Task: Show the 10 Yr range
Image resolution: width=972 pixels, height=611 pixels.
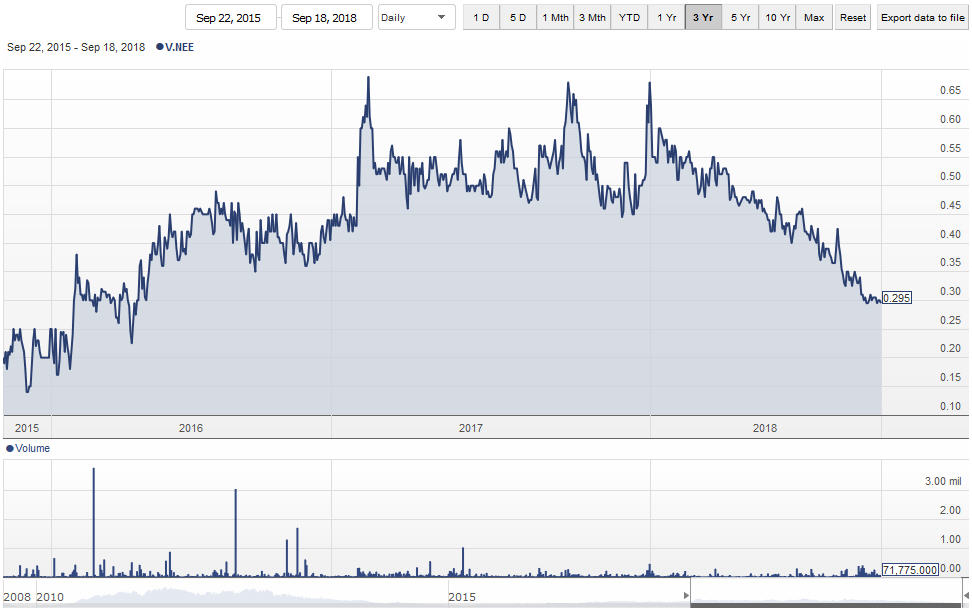Action: [777, 17]
